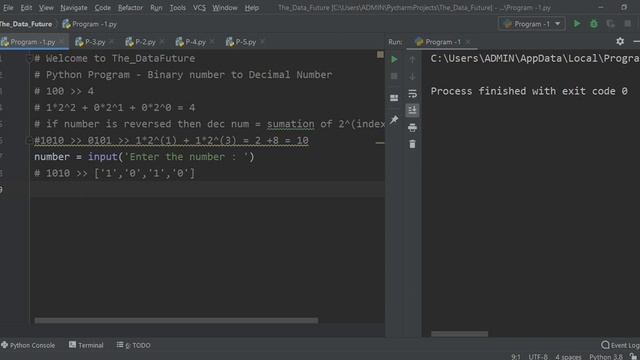Click the 'Process finished with exit code 0' text
The height and width of the screenshot is (360, 640).
tap(529, 91)
